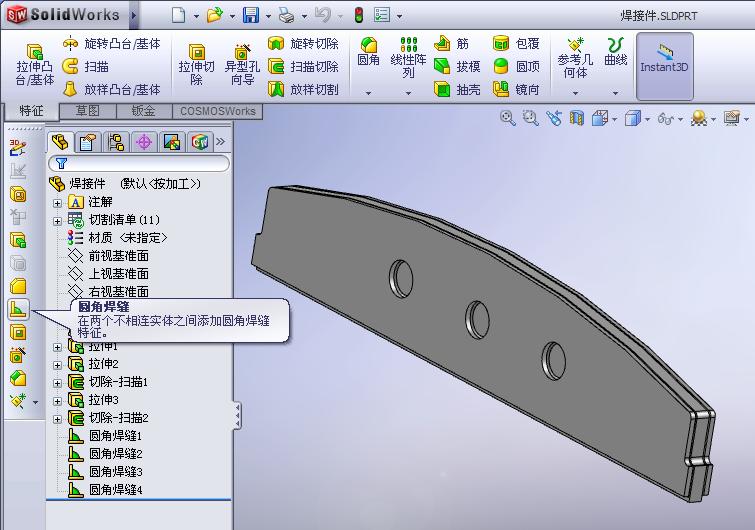Open 异型孔向导 hole wizard

click(242, 65)
